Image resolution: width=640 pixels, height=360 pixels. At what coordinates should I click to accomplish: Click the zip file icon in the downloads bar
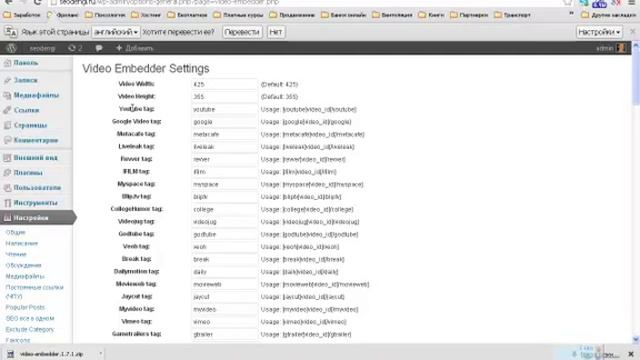pos(11,354)
